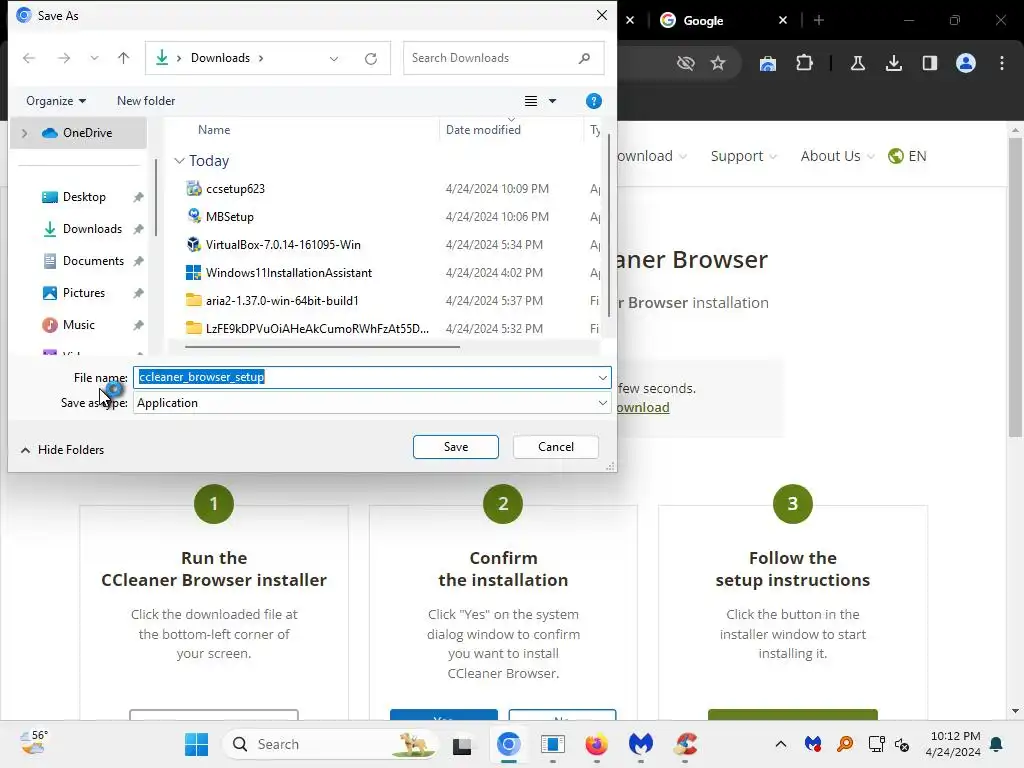Select the aria2-1.37.0-win-64bit-build1 folder
1024x768 pixels.
coord(282,301)
